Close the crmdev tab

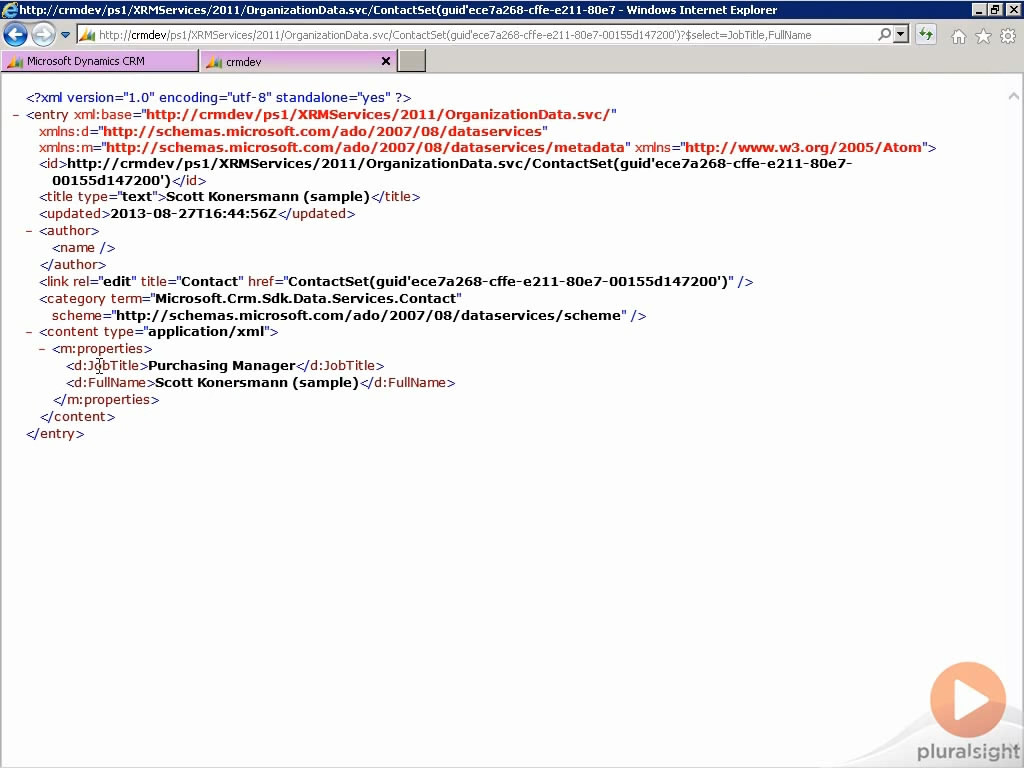pyautogui.click(x=385, y=61)
